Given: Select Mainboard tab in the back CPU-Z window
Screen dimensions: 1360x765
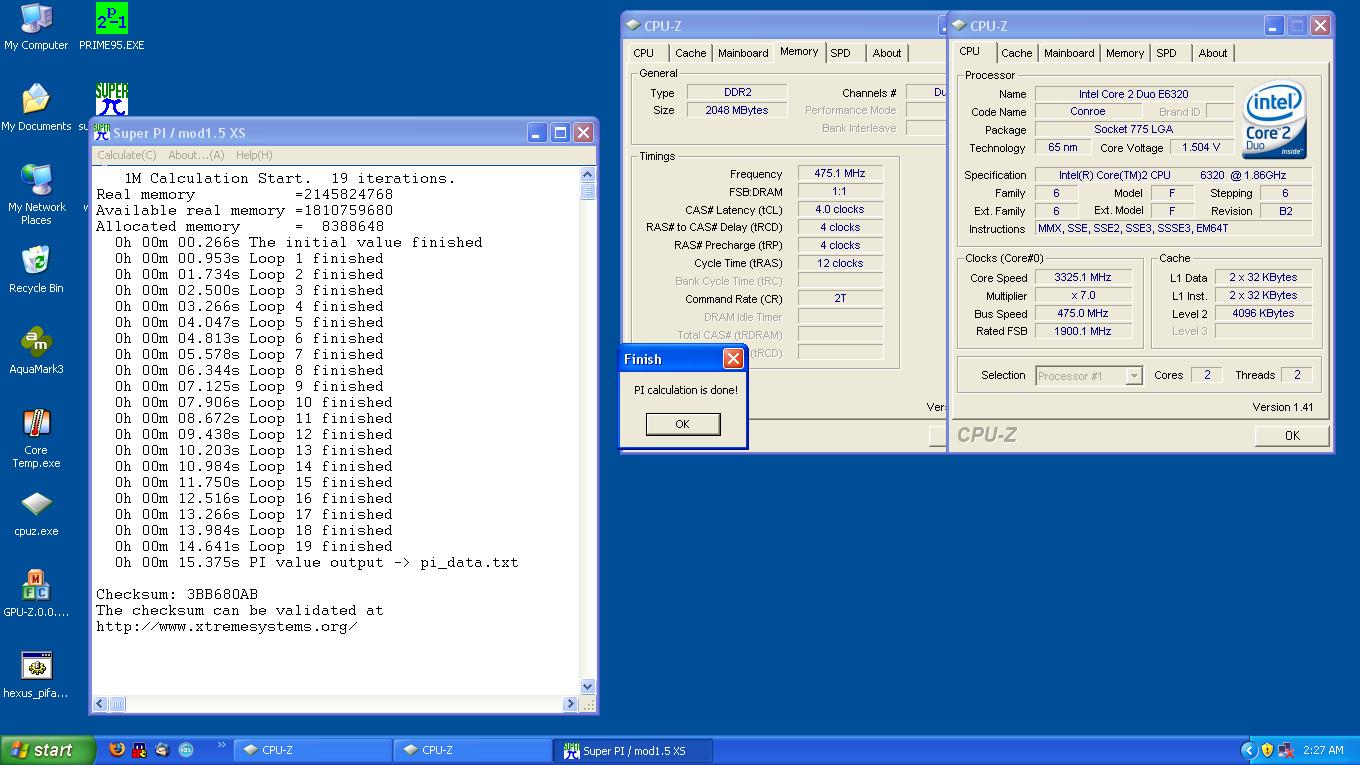Looking at the screenshot, I should point(743,53).
